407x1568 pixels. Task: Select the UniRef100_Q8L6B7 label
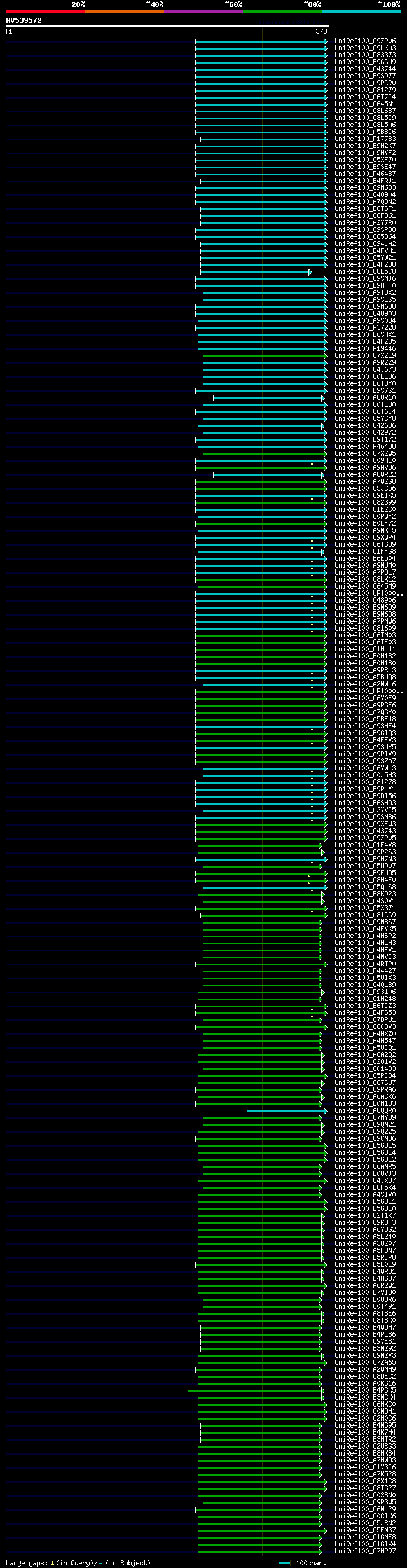click(x=365, y=111)
